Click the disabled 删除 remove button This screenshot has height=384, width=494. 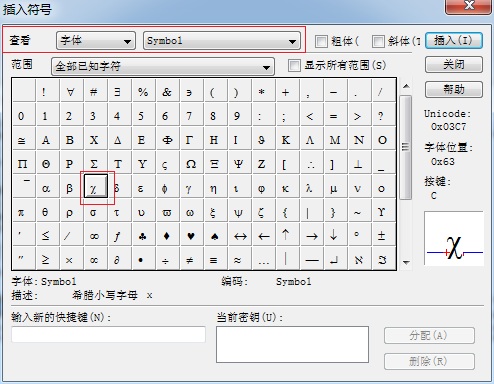point(429,361)
